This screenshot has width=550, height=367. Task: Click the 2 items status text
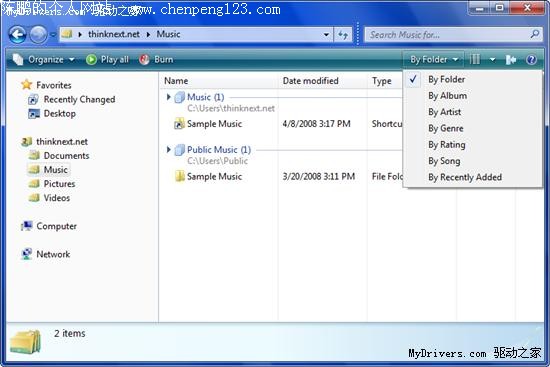[x=69, y=333]
